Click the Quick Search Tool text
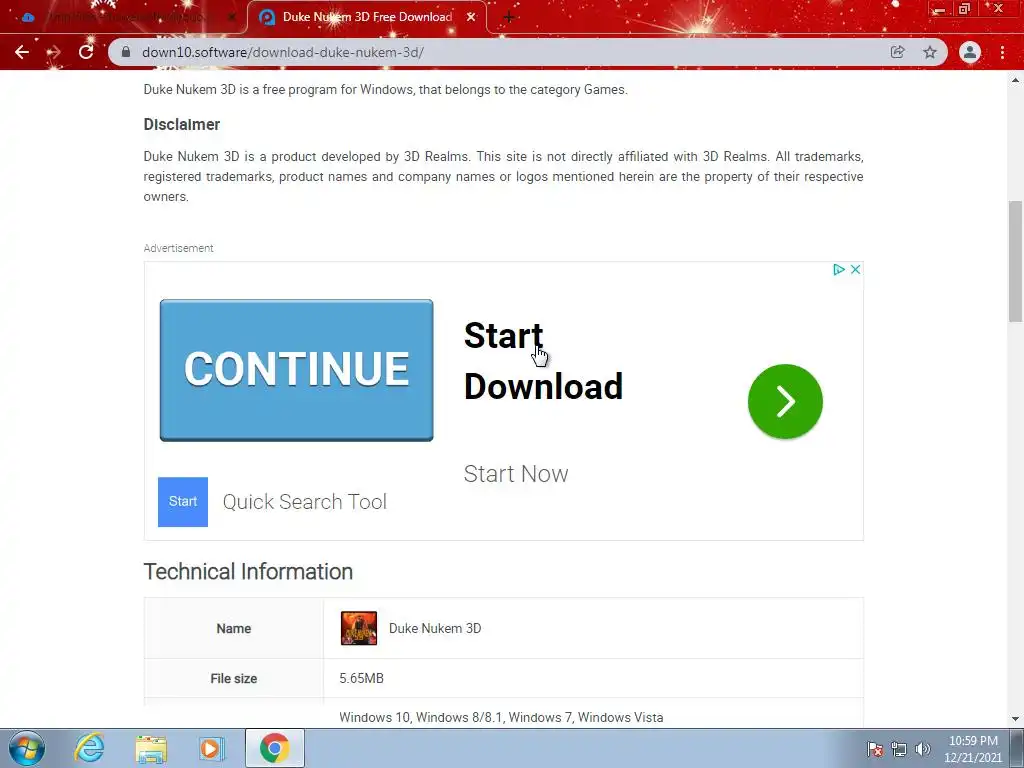This screenshot has height=768, width=1024. (305, 502)
